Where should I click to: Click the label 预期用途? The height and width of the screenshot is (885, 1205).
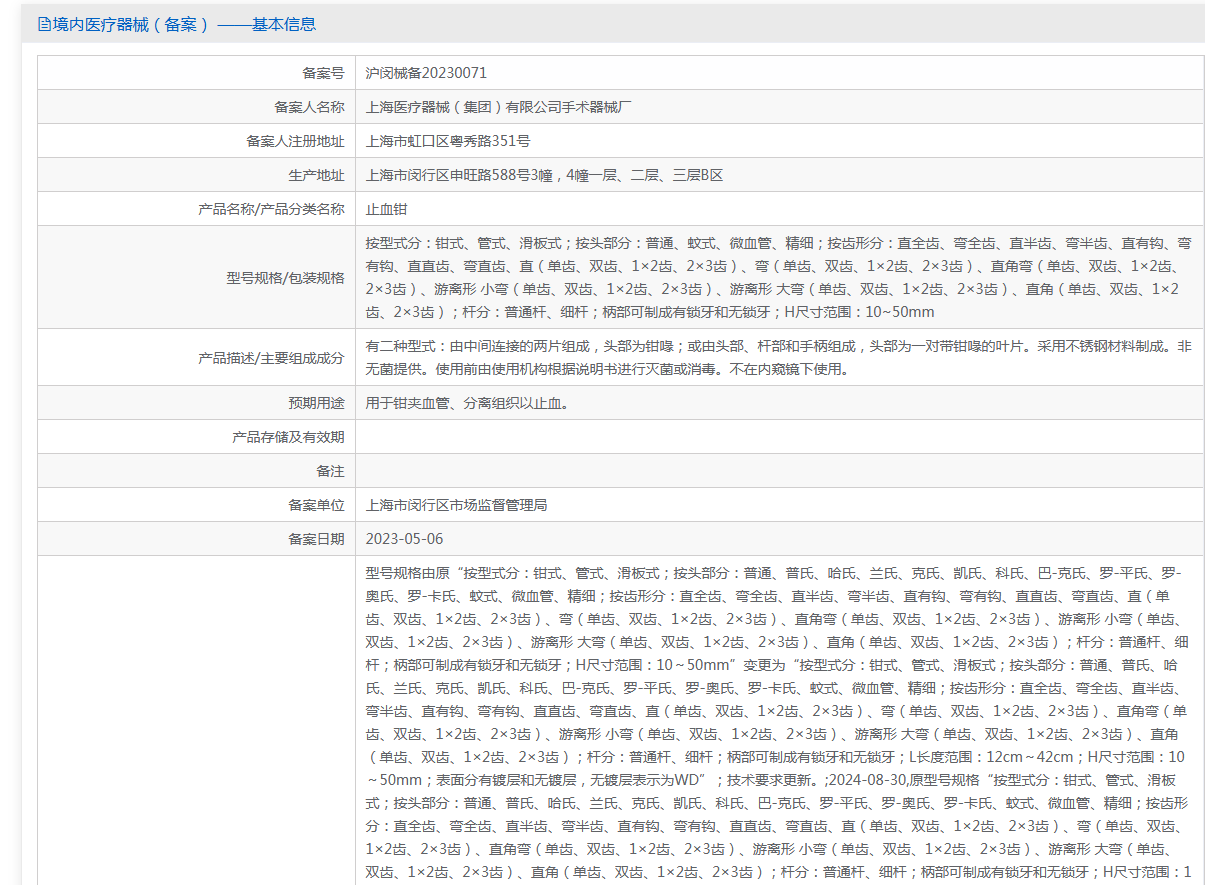(316, 403)
